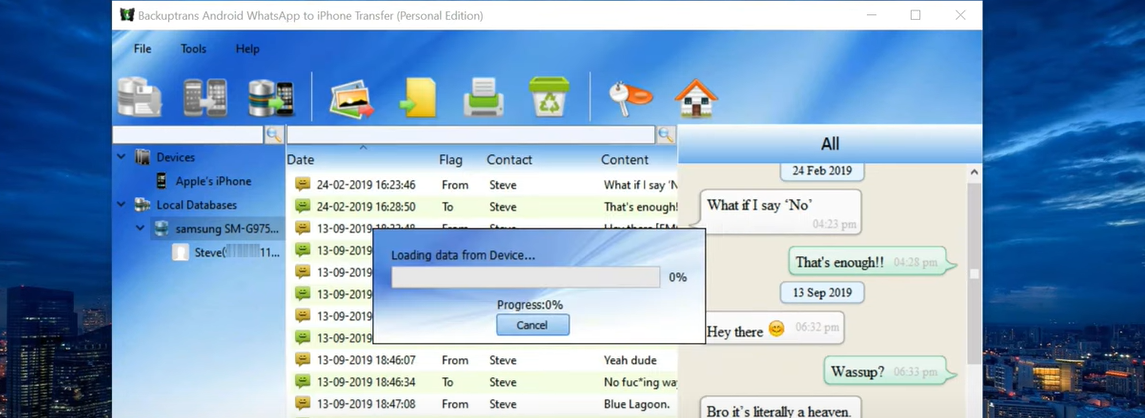Image resolution: width=1145 pixels, height=418 pixels.
Task: Click the export photos toolbar icon
Action: click(x=351, y=99)
